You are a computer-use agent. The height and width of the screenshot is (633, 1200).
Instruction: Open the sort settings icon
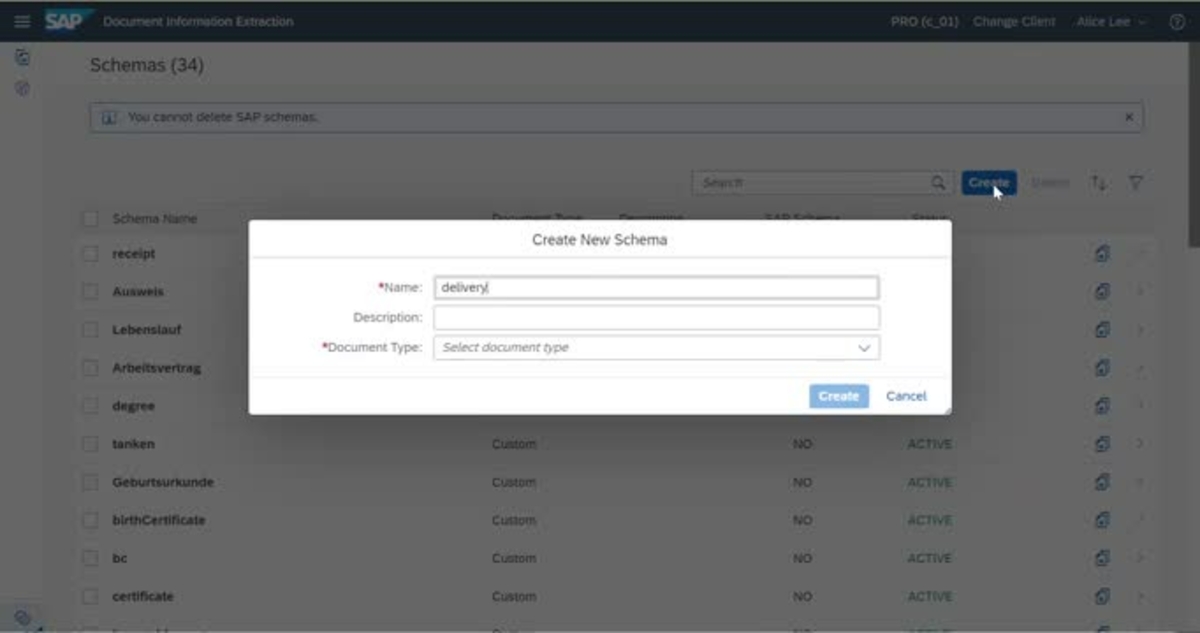(1101, 183)
